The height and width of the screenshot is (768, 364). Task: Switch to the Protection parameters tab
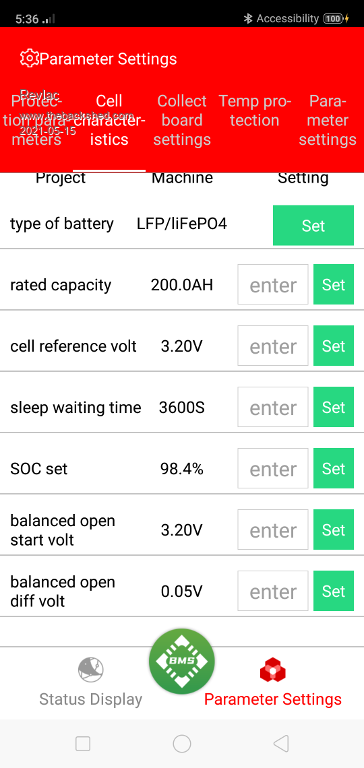coord(36,120)
